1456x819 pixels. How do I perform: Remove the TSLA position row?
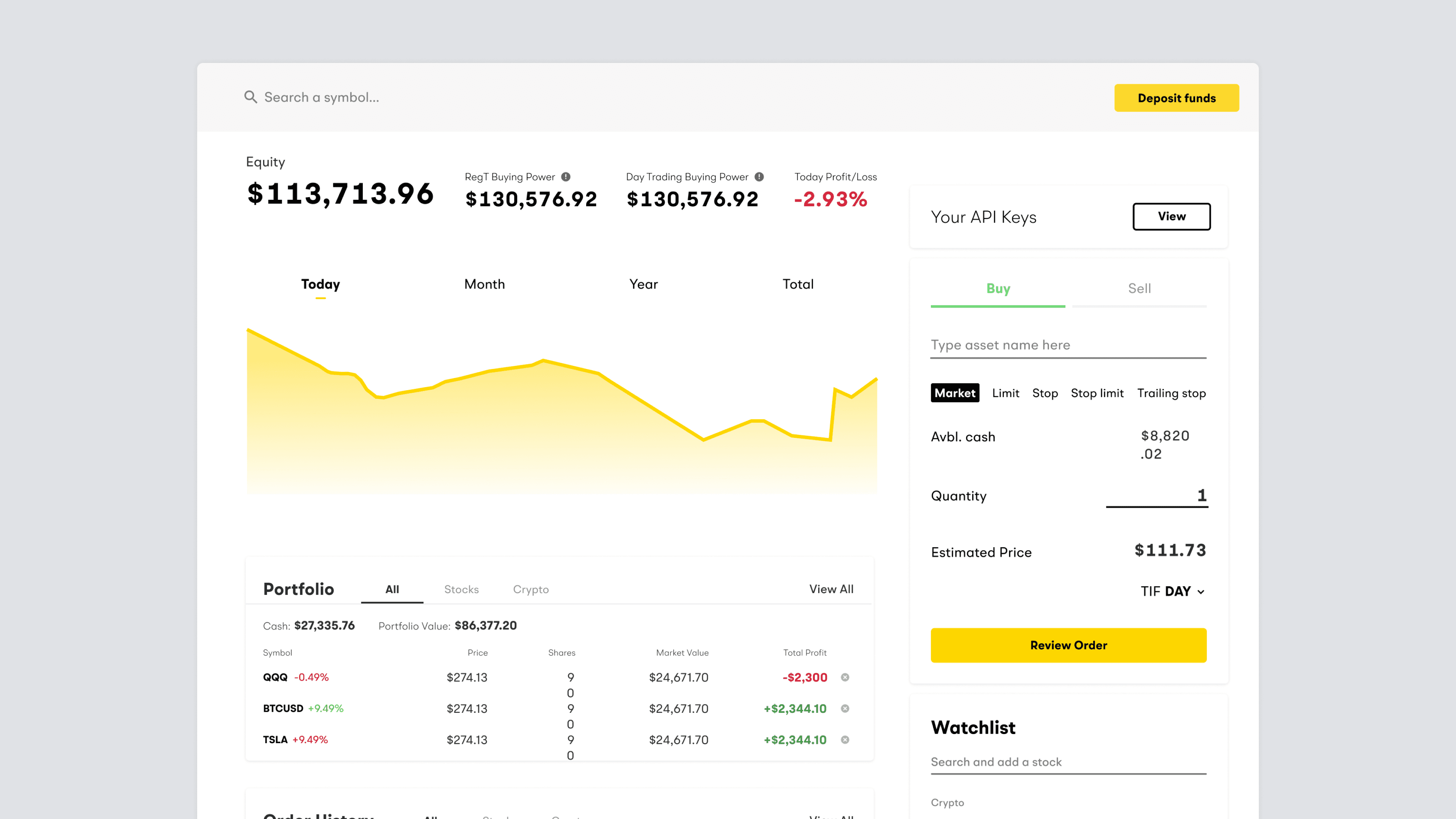(845, 739)
